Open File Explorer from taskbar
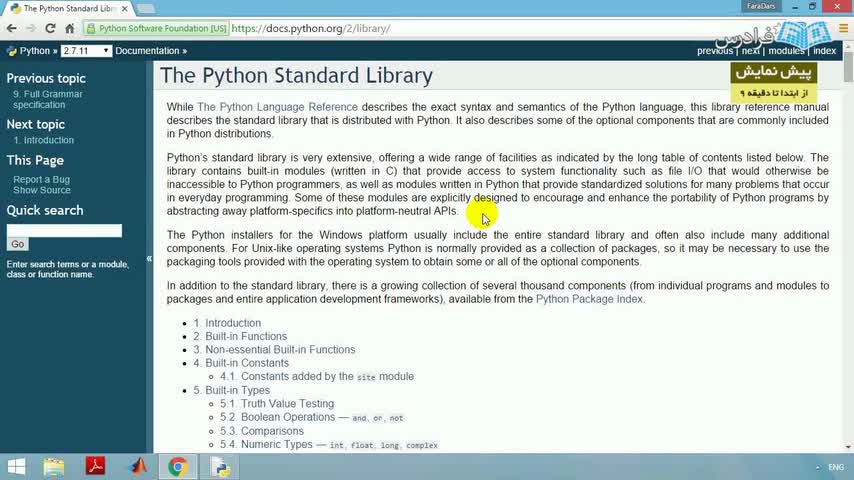 click(x=53, y=467)
